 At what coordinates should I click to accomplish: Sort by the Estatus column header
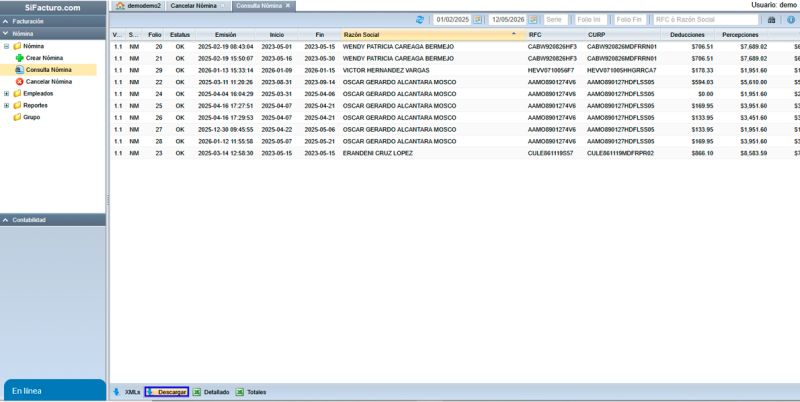click(180, 35)
